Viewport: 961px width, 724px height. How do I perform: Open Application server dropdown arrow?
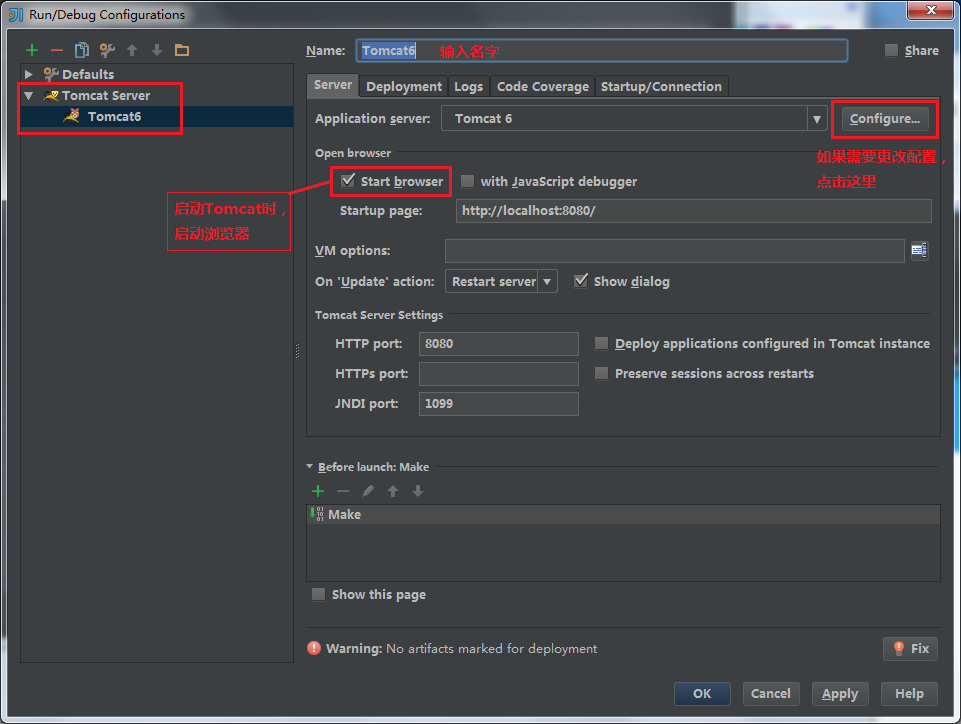coord(817,118)
